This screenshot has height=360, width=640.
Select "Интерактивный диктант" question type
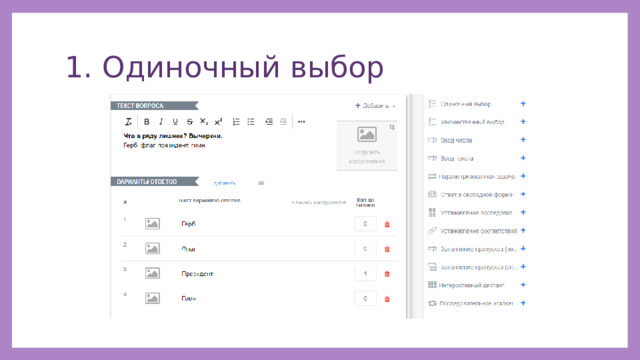(x=471, y=285)
